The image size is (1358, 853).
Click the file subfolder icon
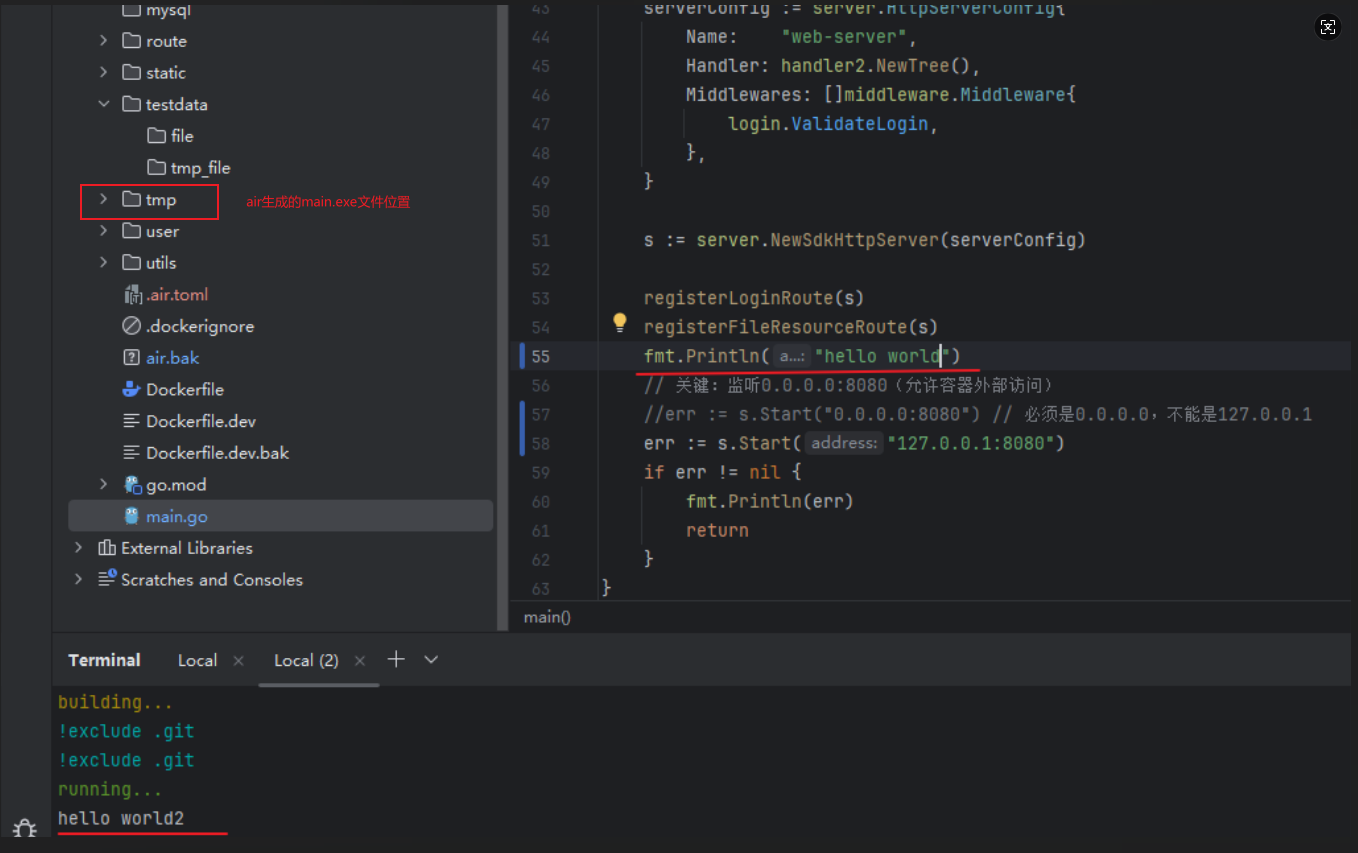pos(156,136)
